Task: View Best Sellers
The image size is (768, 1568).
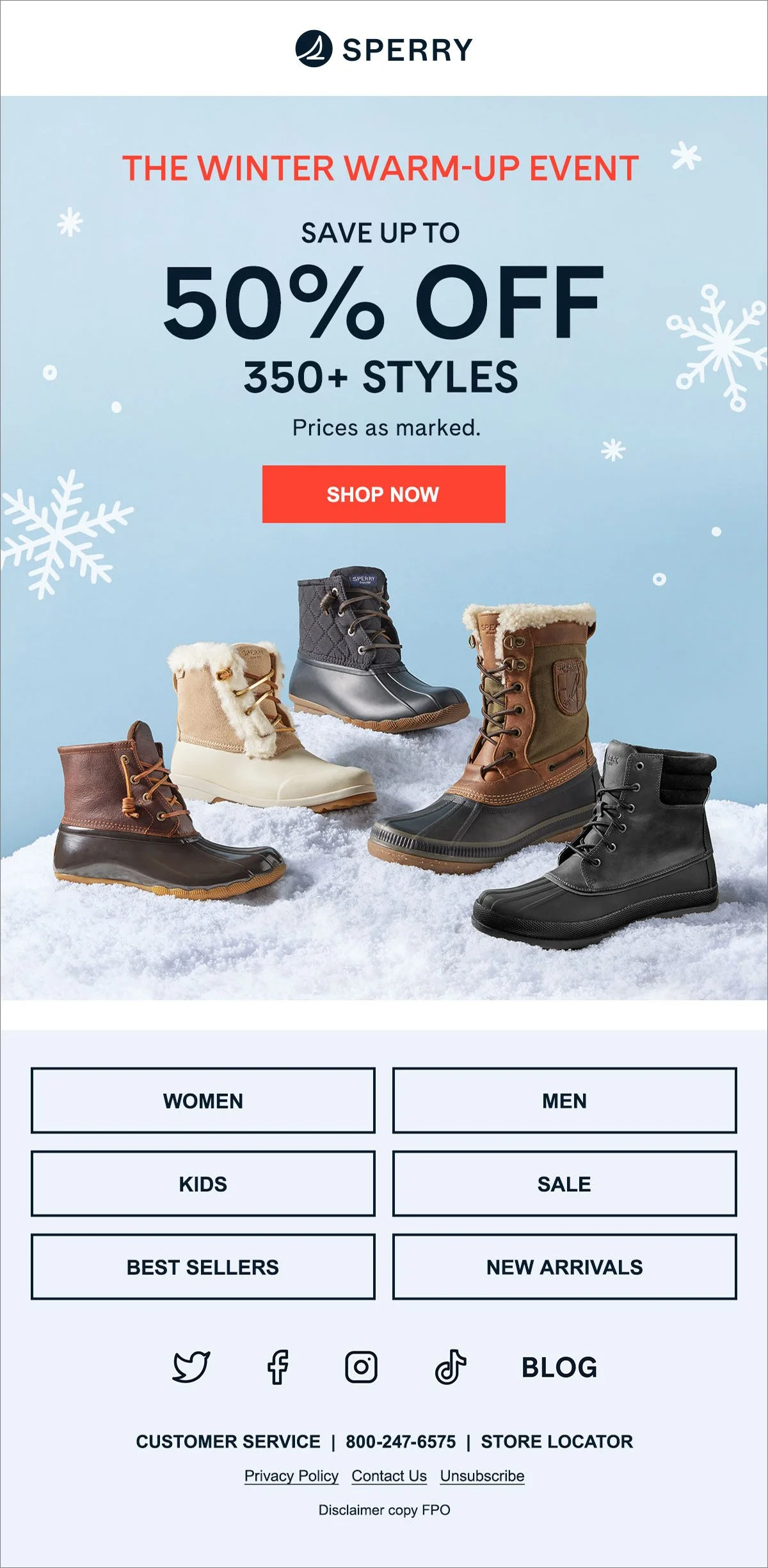Action: point(203,1267)
